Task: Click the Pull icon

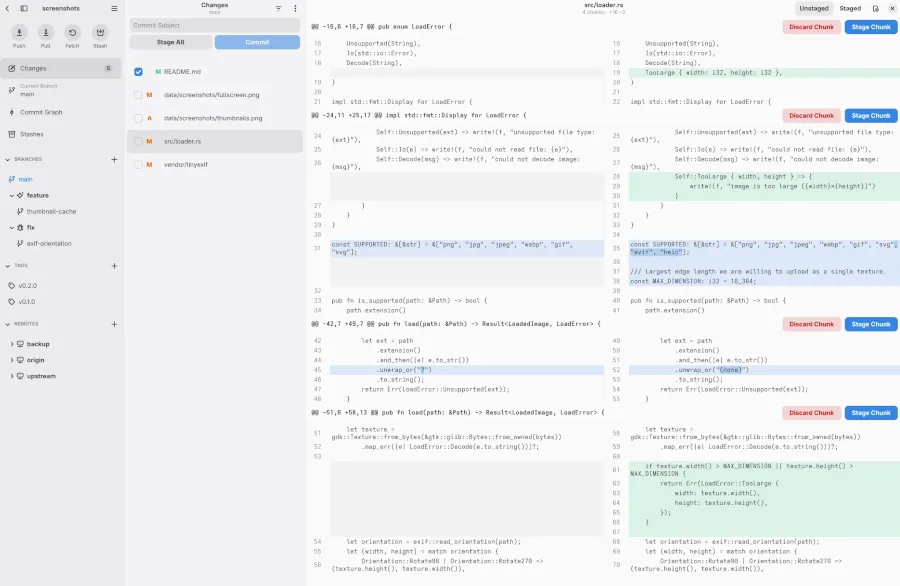Action: point(45,33)
